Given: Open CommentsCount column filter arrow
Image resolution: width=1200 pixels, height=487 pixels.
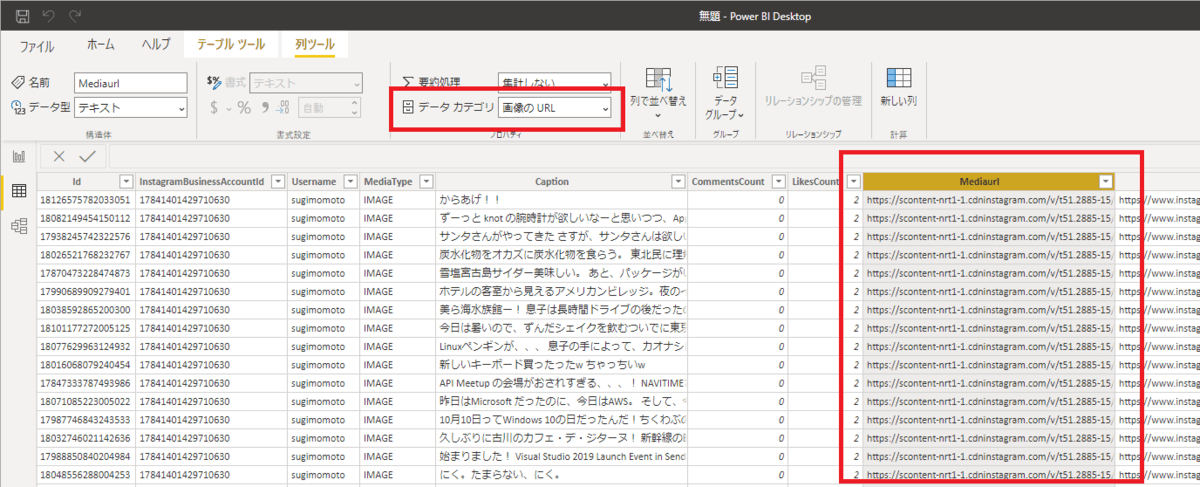Looking at the screenshot, I should click(x=776, y=181).
